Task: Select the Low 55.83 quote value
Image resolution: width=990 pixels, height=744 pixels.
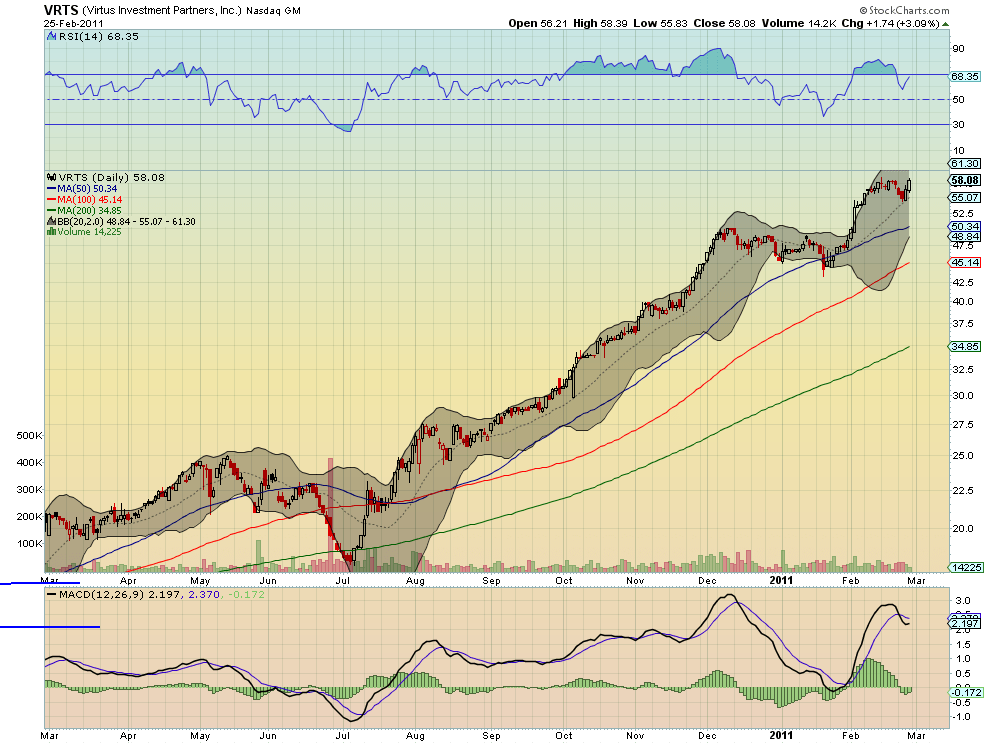Action: point(660,23)
